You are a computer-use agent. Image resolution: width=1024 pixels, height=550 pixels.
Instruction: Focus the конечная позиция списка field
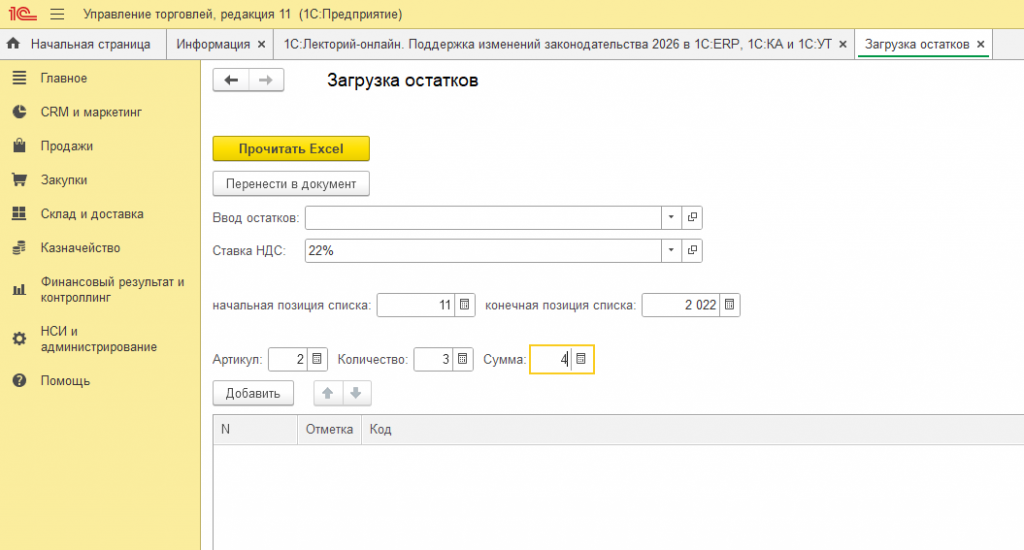point(681,305)
